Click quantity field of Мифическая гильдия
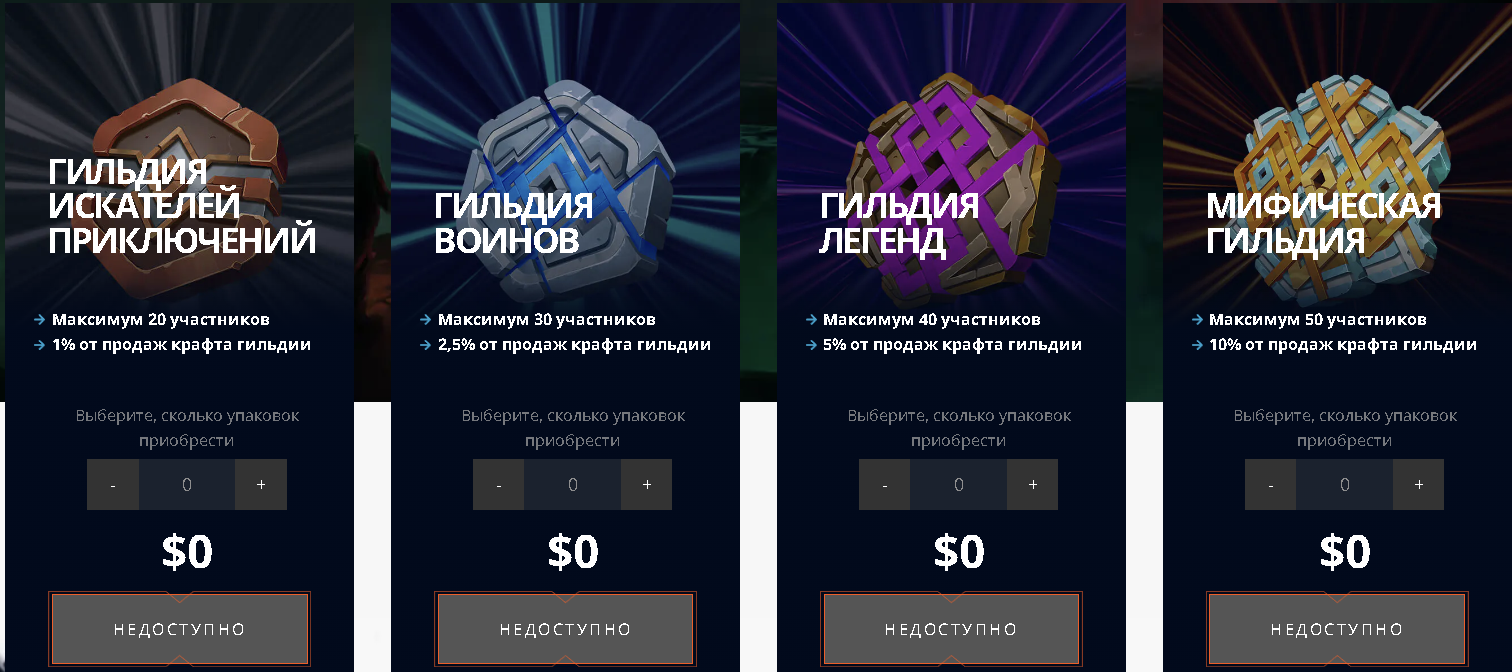Image resolution: width=1512 pixels, height=672 pixels. (x=1345, y=485)
